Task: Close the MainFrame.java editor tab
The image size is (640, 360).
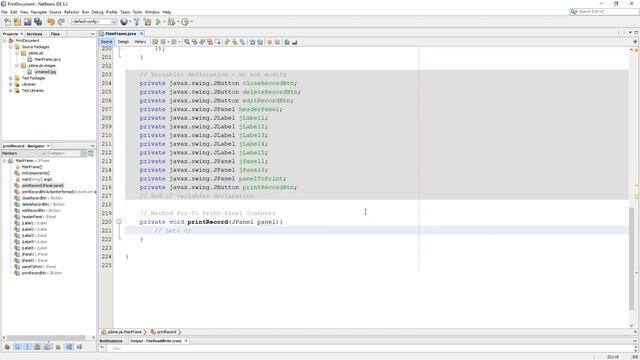Action: (141, 33)
